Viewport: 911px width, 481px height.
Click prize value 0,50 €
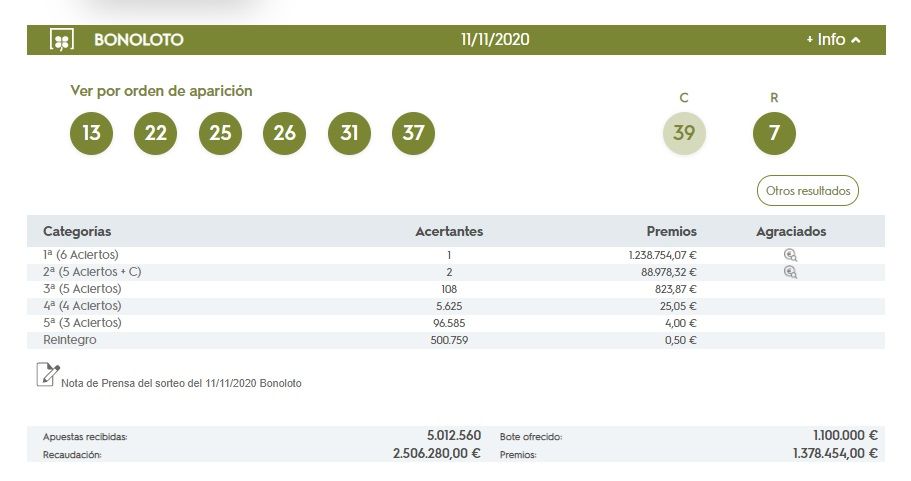click(x=681, y=340)
